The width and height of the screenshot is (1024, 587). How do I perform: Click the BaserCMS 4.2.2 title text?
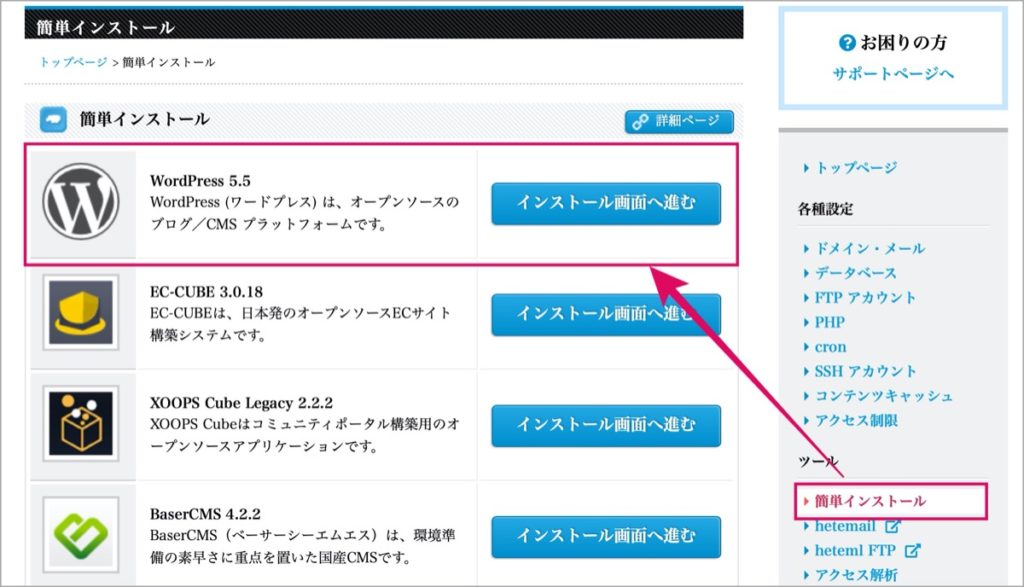pos(205,513)
